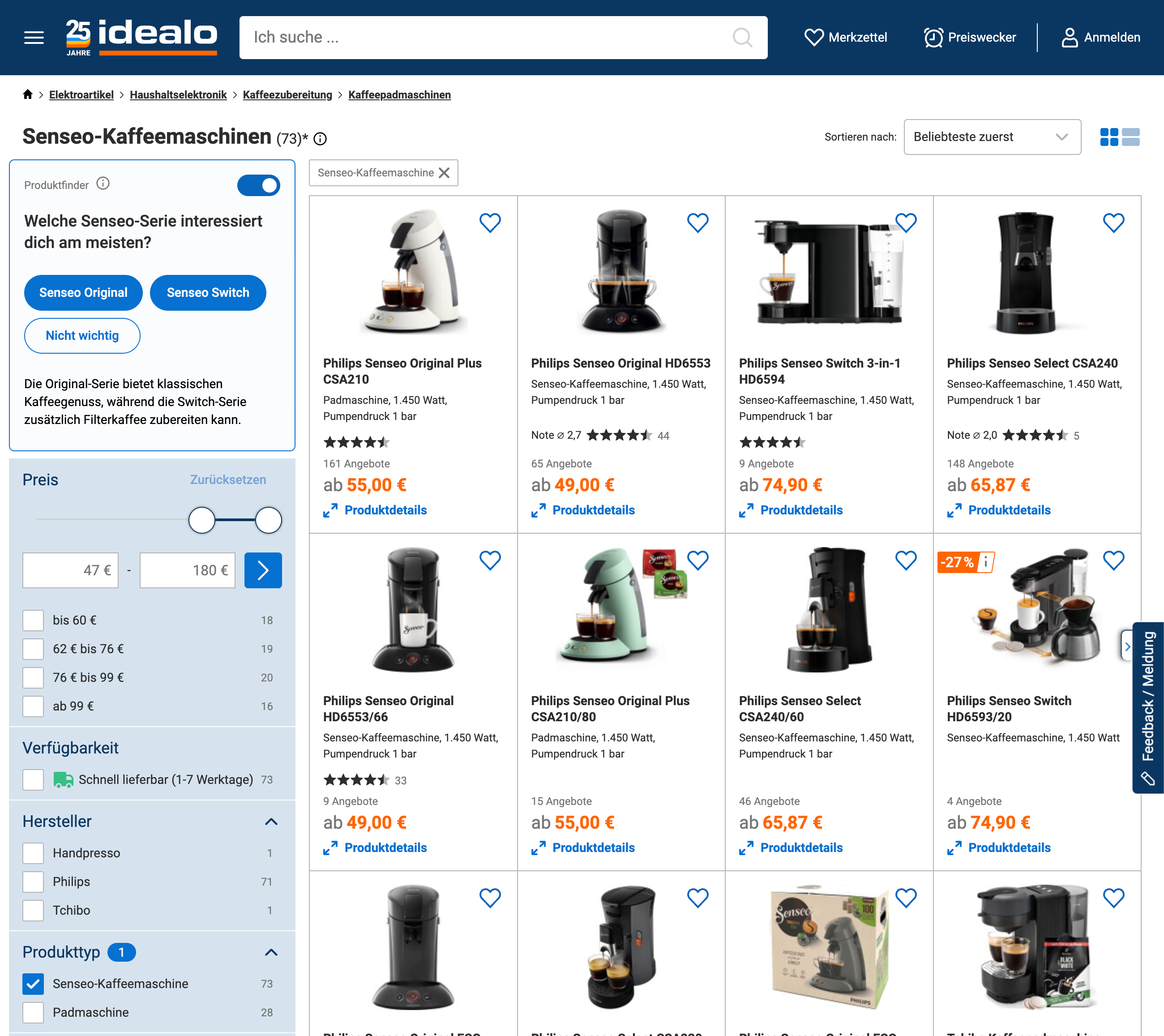Add Philips Senseo Original Plus CSA210 to favorites
The height and width of the screenshot is (1036, 1164).
point(490,223)
